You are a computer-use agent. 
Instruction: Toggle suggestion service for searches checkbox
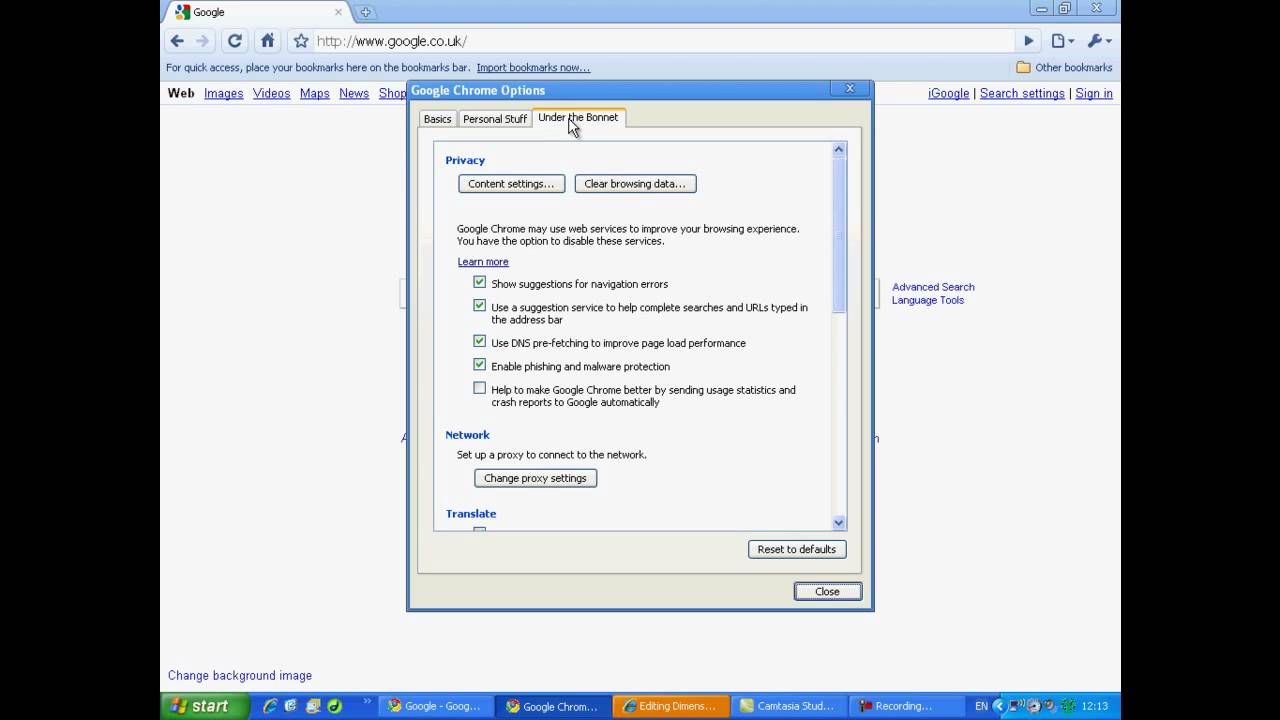[x=480, y=306]
